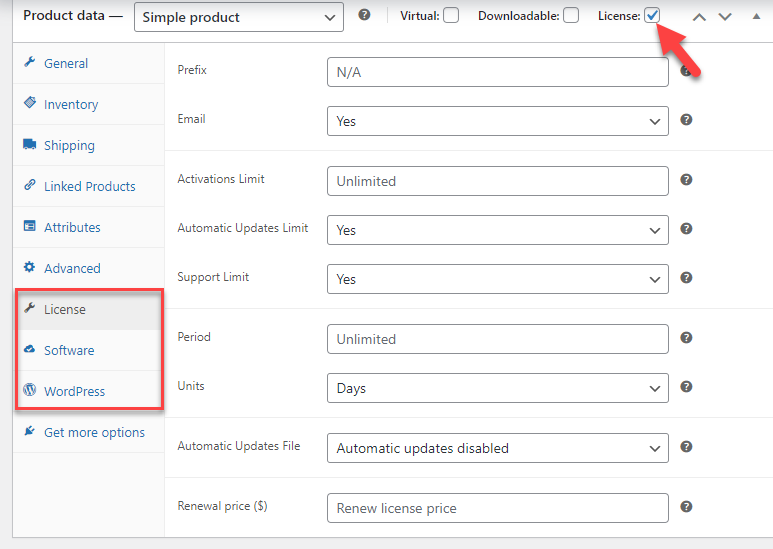Open the Software tab in sidebar
This screenshot has height=549, width=773.
tap(69, 350)
